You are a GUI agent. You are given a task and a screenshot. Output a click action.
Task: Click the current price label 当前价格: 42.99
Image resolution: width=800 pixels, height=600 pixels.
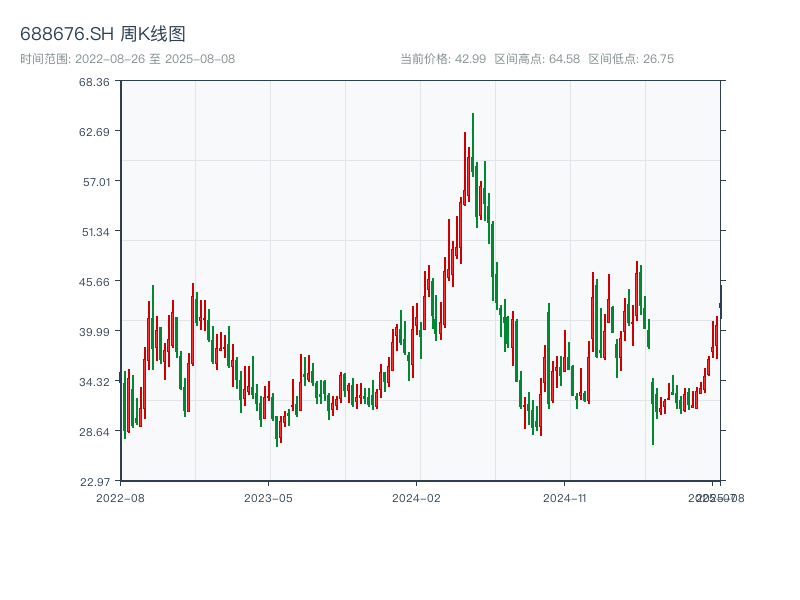(443, 59)
